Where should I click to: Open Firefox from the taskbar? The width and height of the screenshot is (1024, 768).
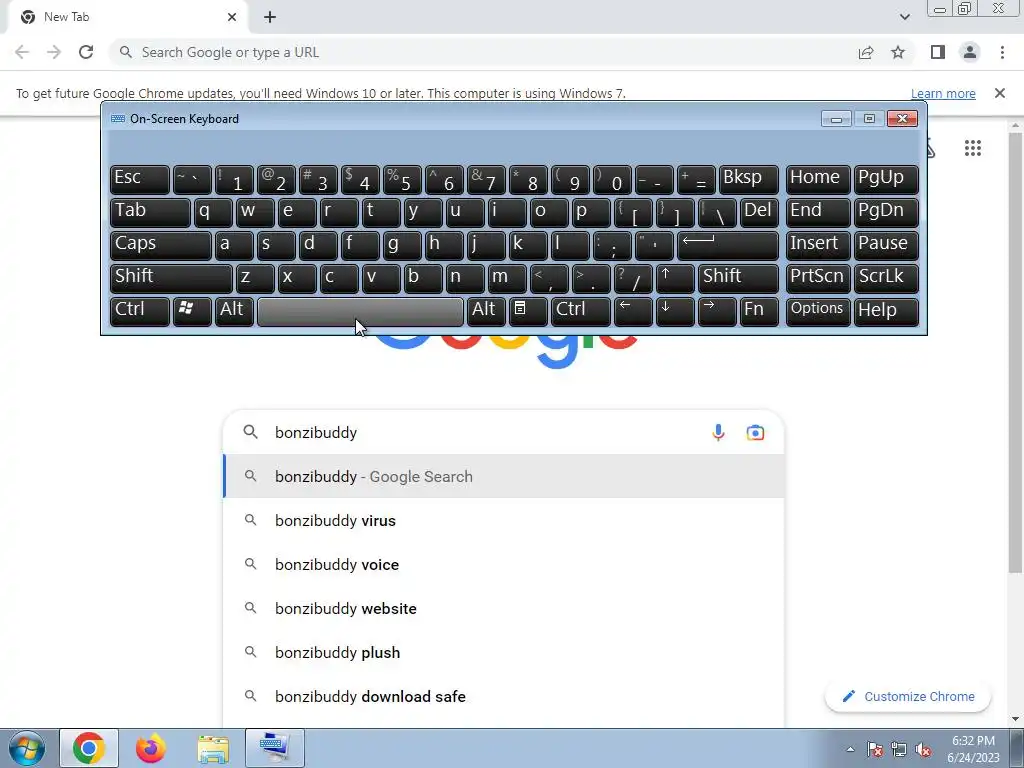151,748
